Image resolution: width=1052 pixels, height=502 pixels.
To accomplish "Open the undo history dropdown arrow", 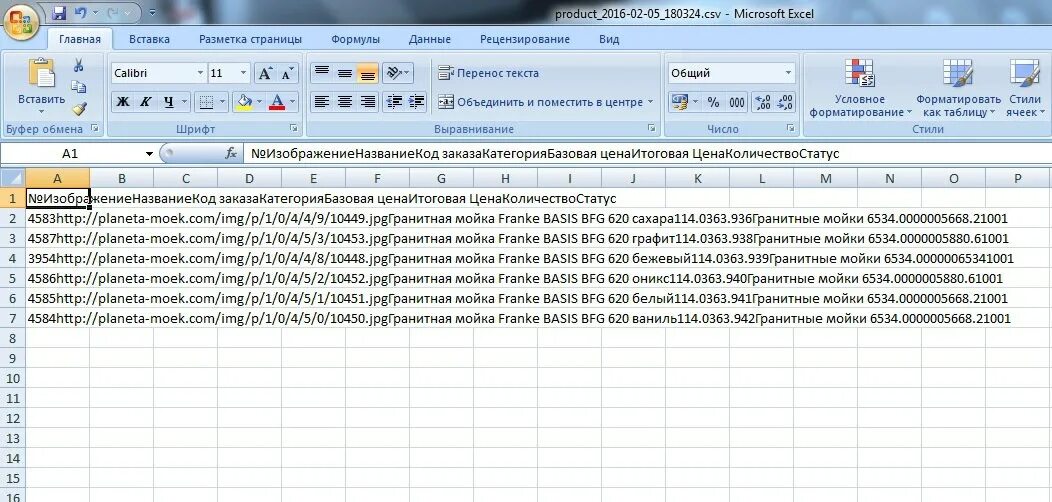I will click(x=95, y=13).
